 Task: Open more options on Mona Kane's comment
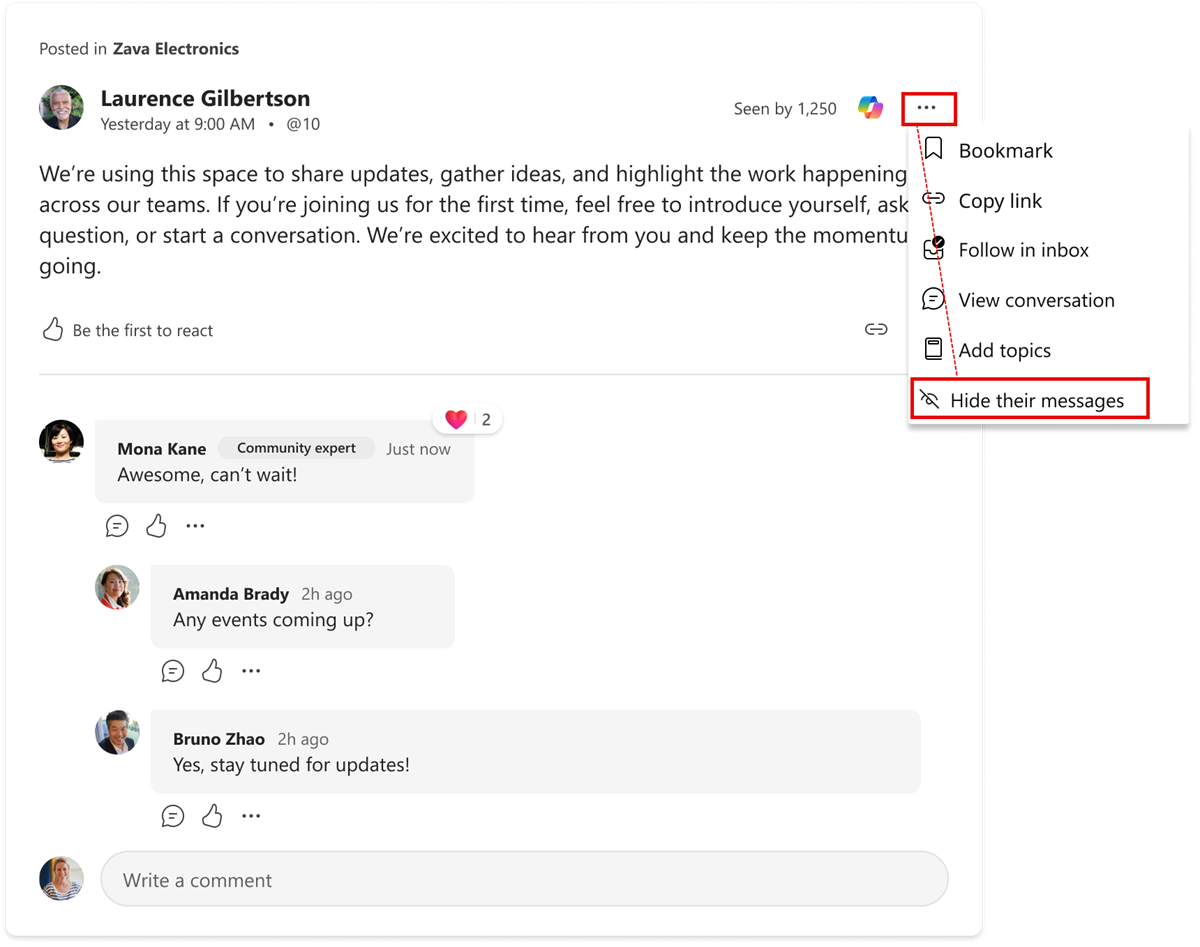coord(195,524)
